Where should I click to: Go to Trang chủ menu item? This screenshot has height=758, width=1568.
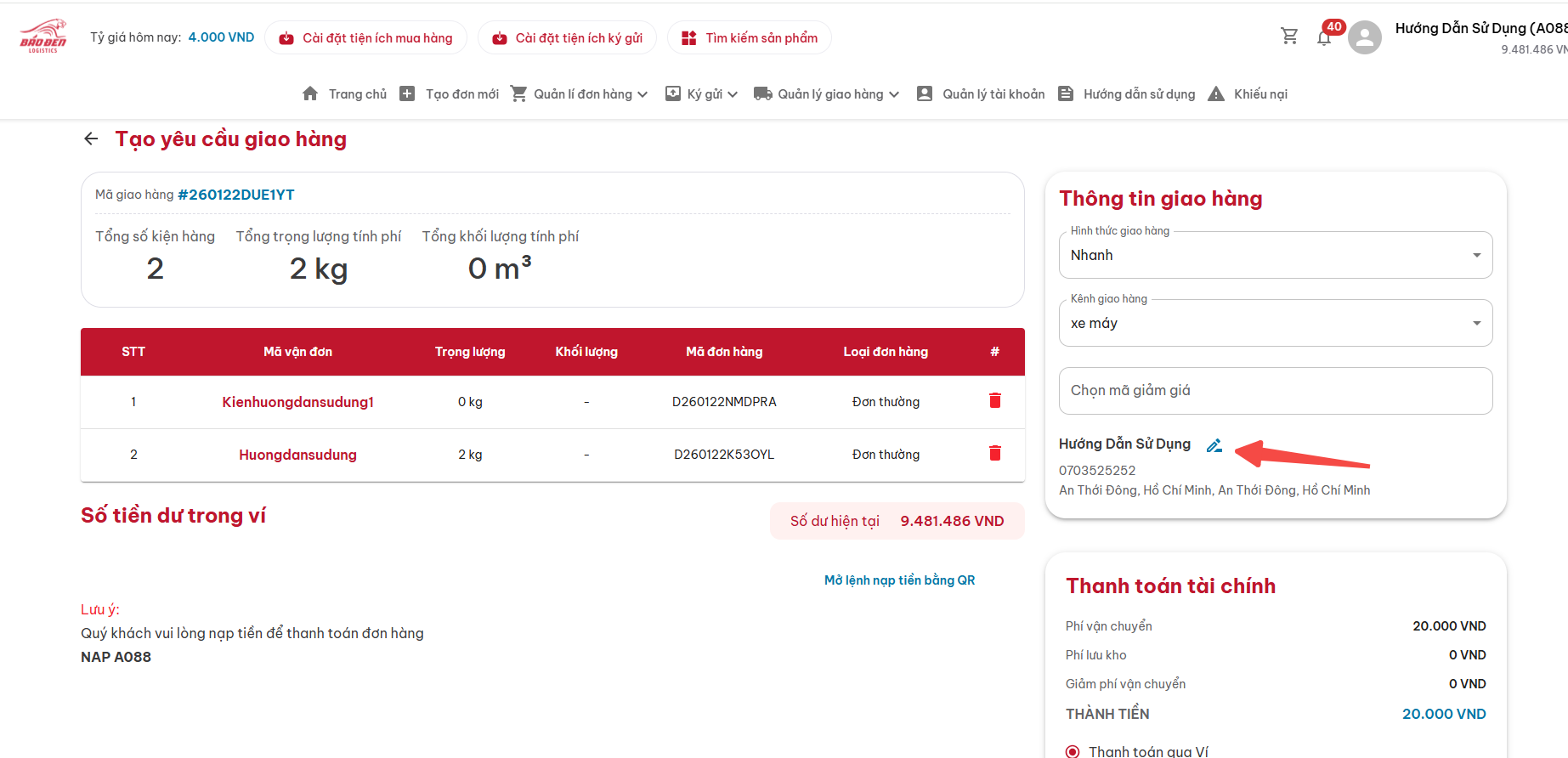(x=358, y=94)
